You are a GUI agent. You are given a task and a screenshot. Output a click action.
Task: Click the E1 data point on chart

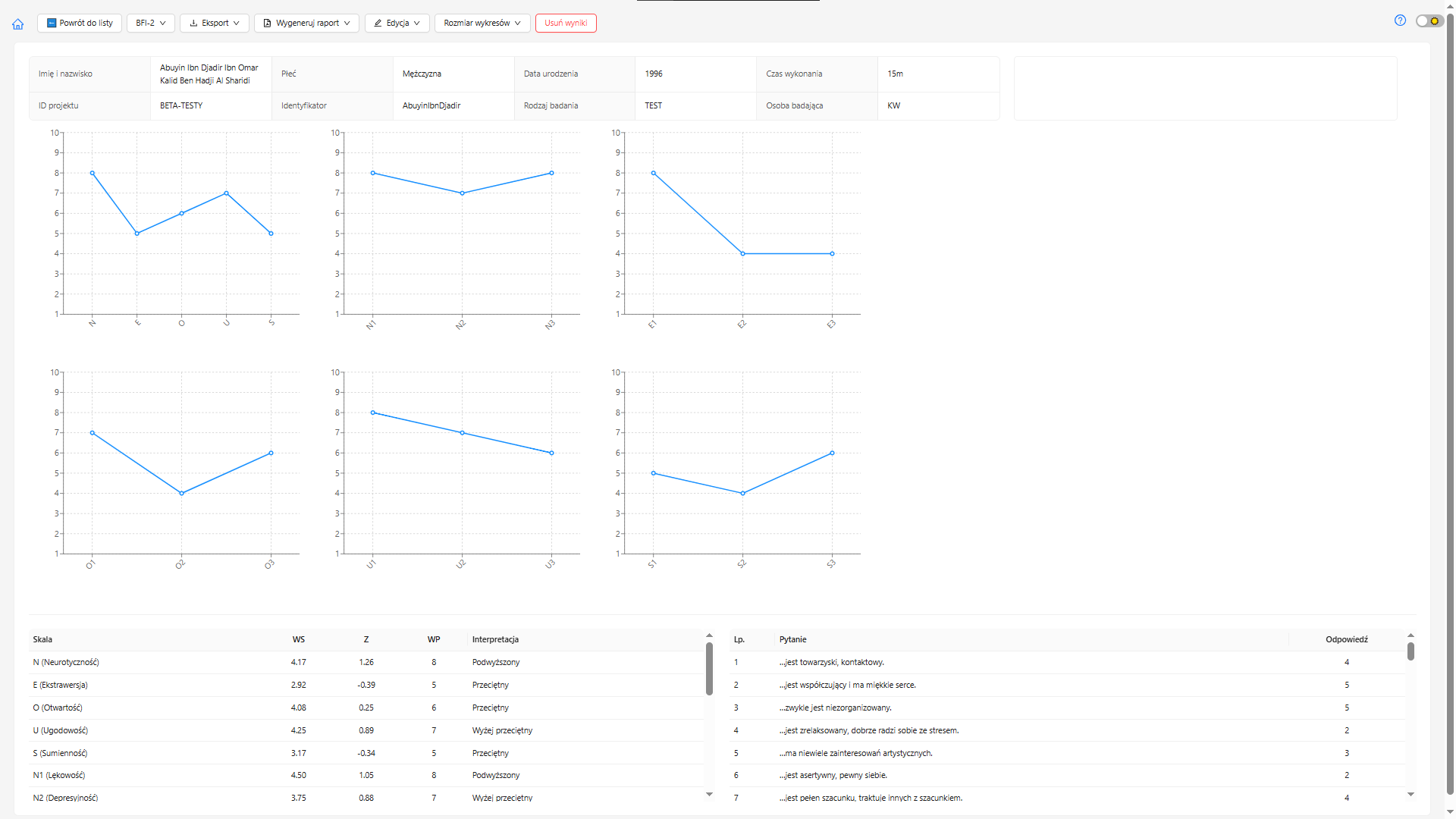pyautogui.click(x=654, y=173)
